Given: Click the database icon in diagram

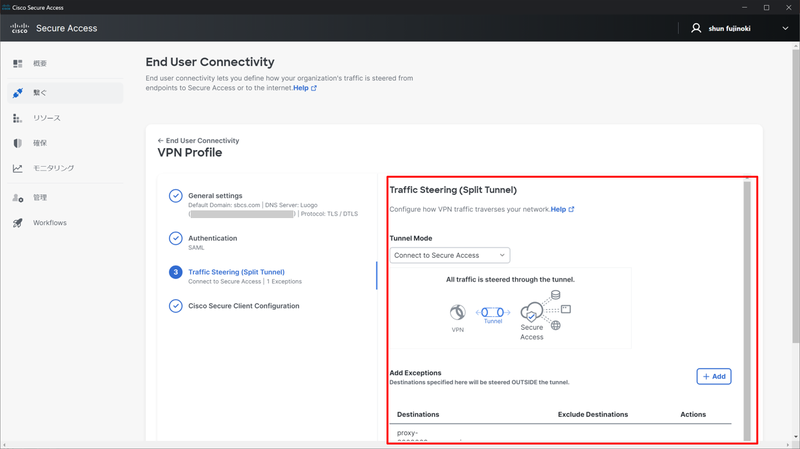Looking at the screenshot, I should (x=556, y=295).
